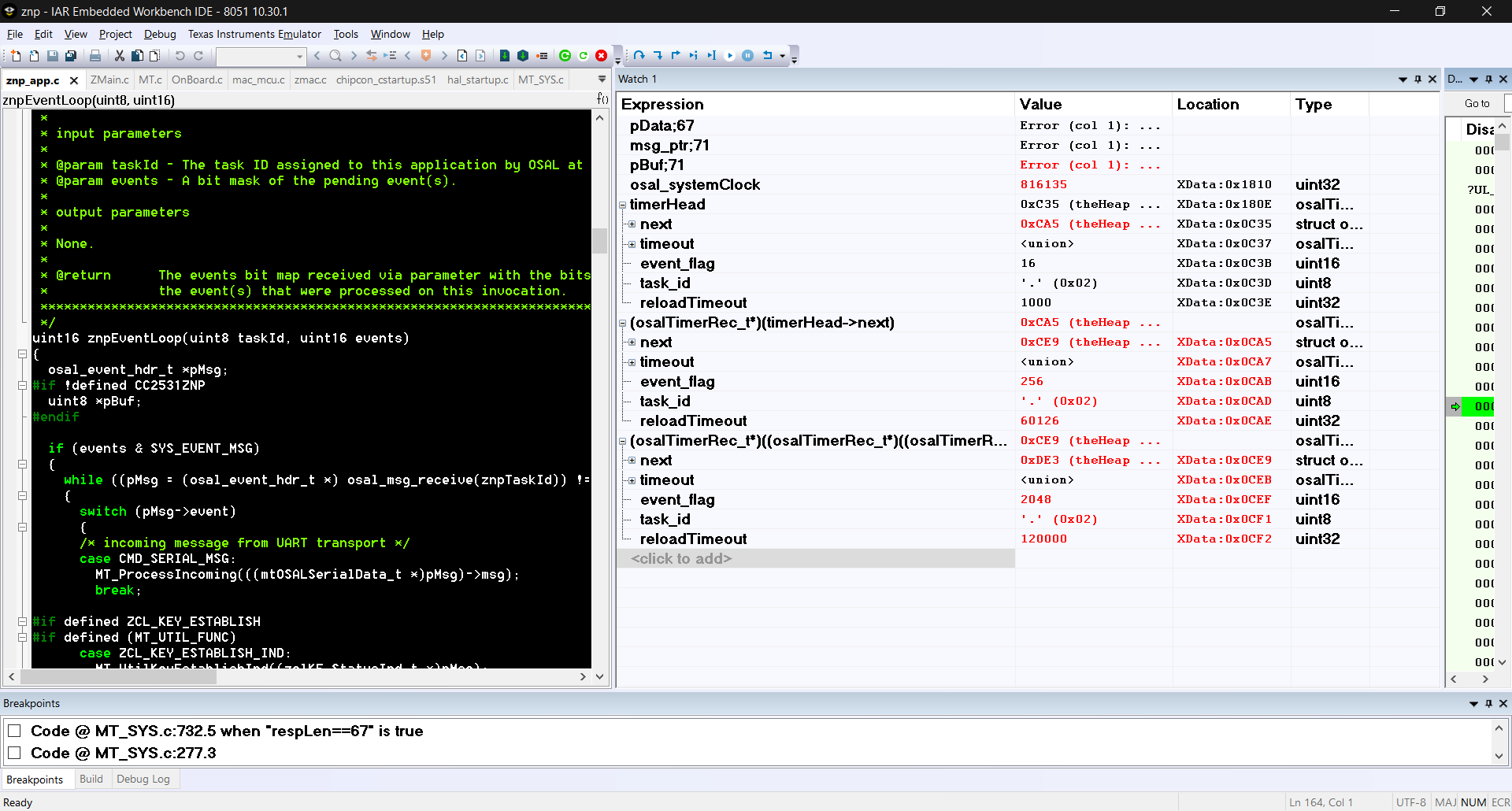Viewport: 1512px width, 811px height.
Task: Cut selection using the scissors icon
Action: tap(120, 56)
